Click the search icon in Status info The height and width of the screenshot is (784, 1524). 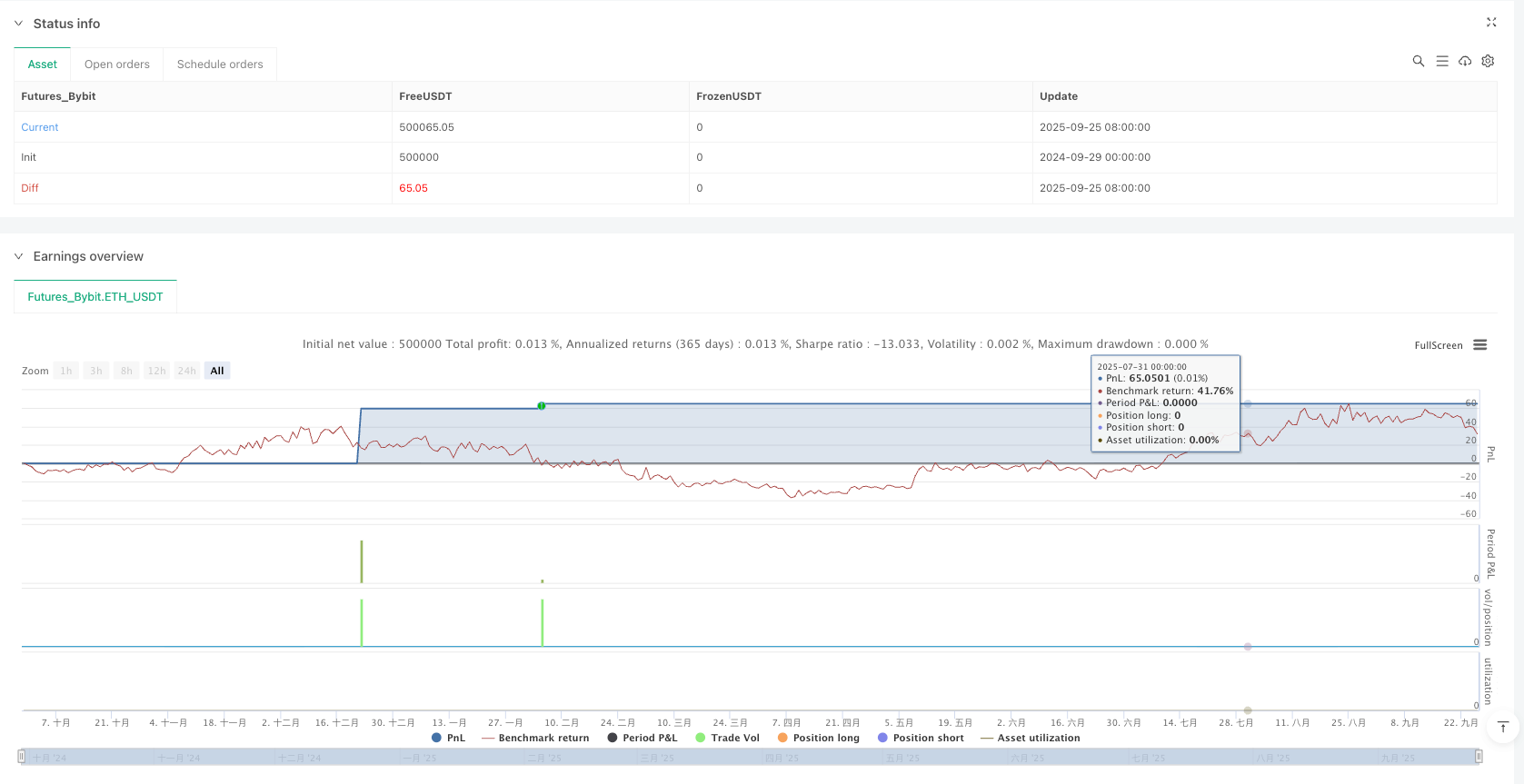(1418, 61)
